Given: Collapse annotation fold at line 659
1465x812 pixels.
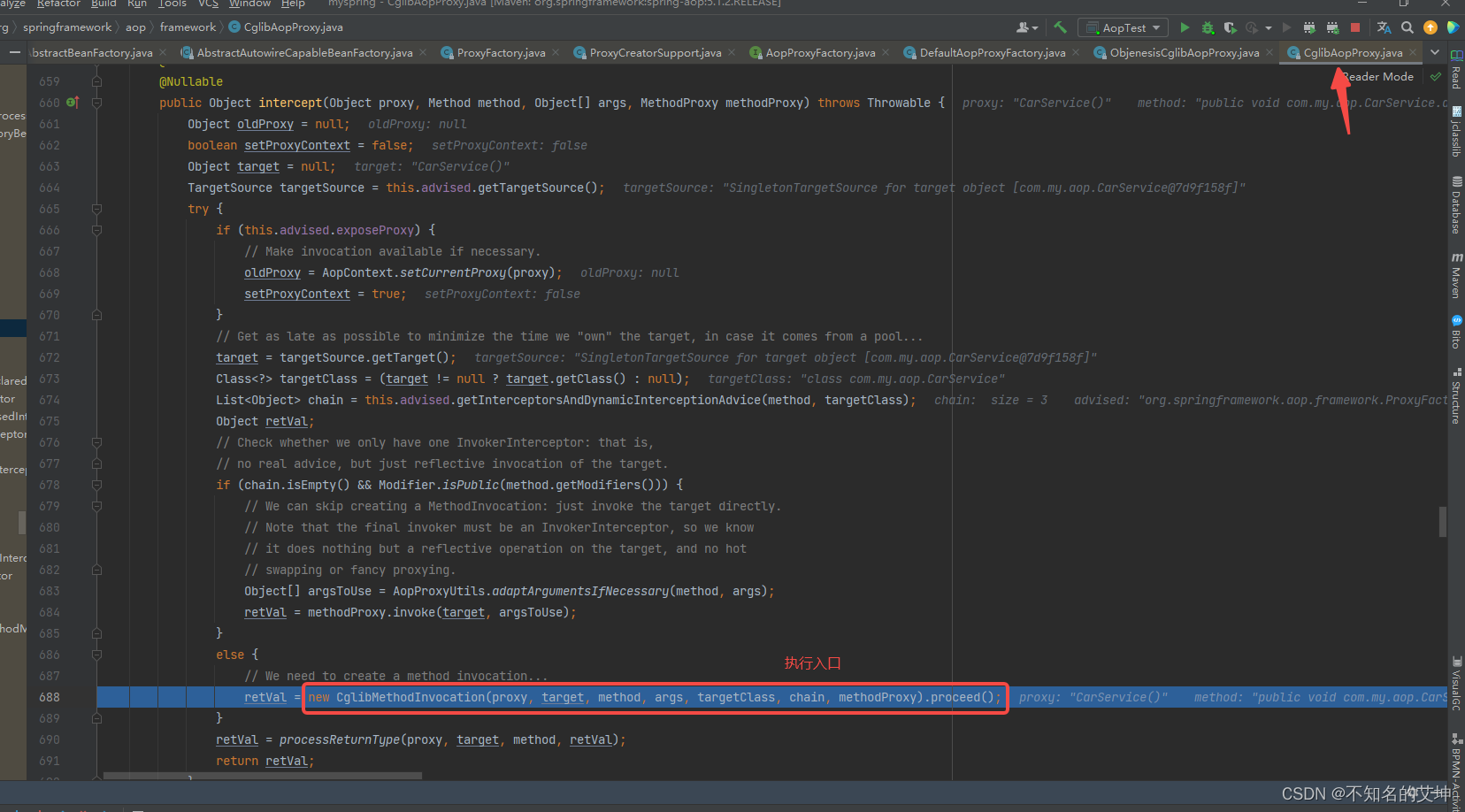Looking at the screenshot, I should tap(96, 81).
